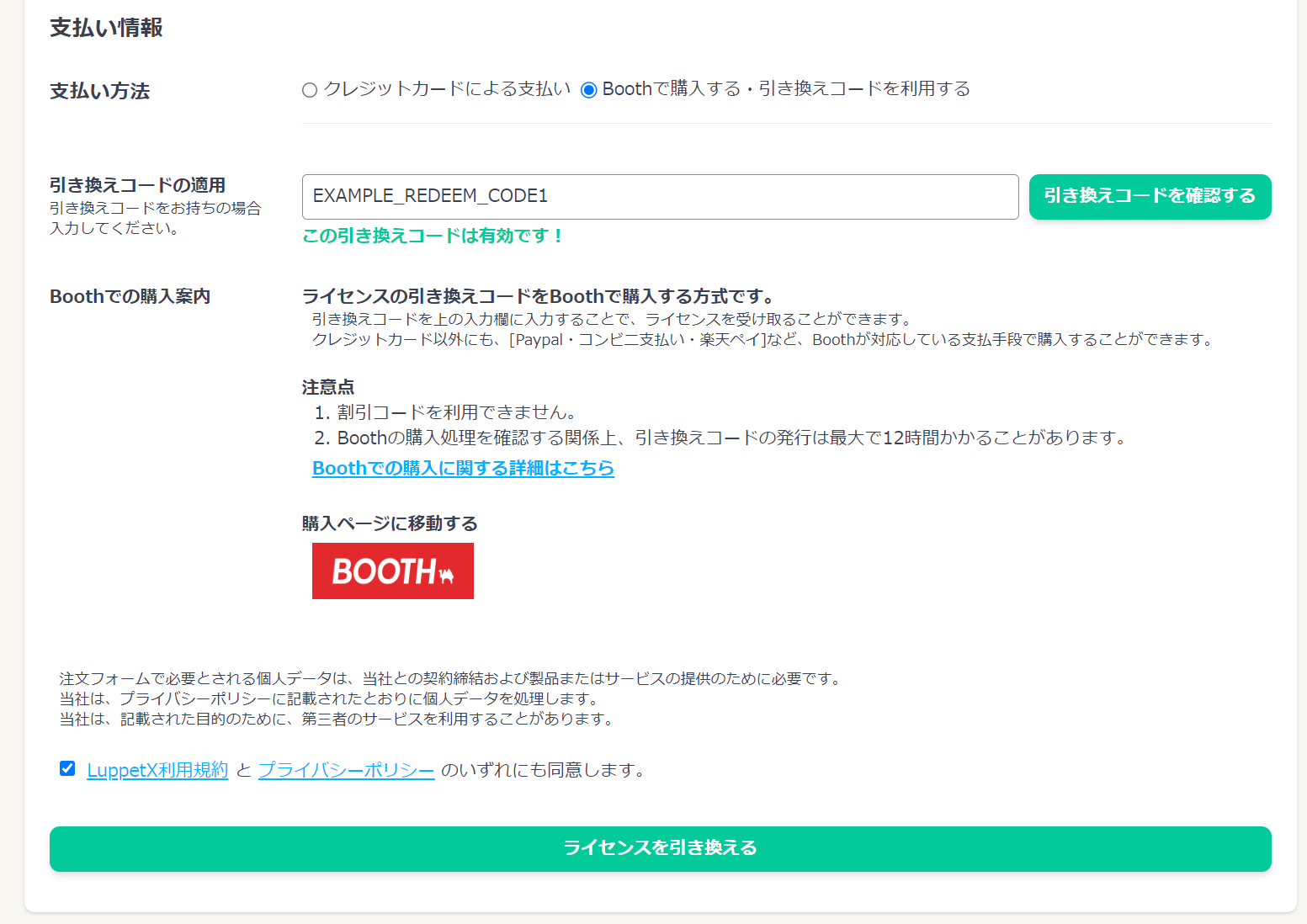Screen dimensions: 1307x924
Task: Click the クレジットカードによる支払い label text
Action: [447, 89]
